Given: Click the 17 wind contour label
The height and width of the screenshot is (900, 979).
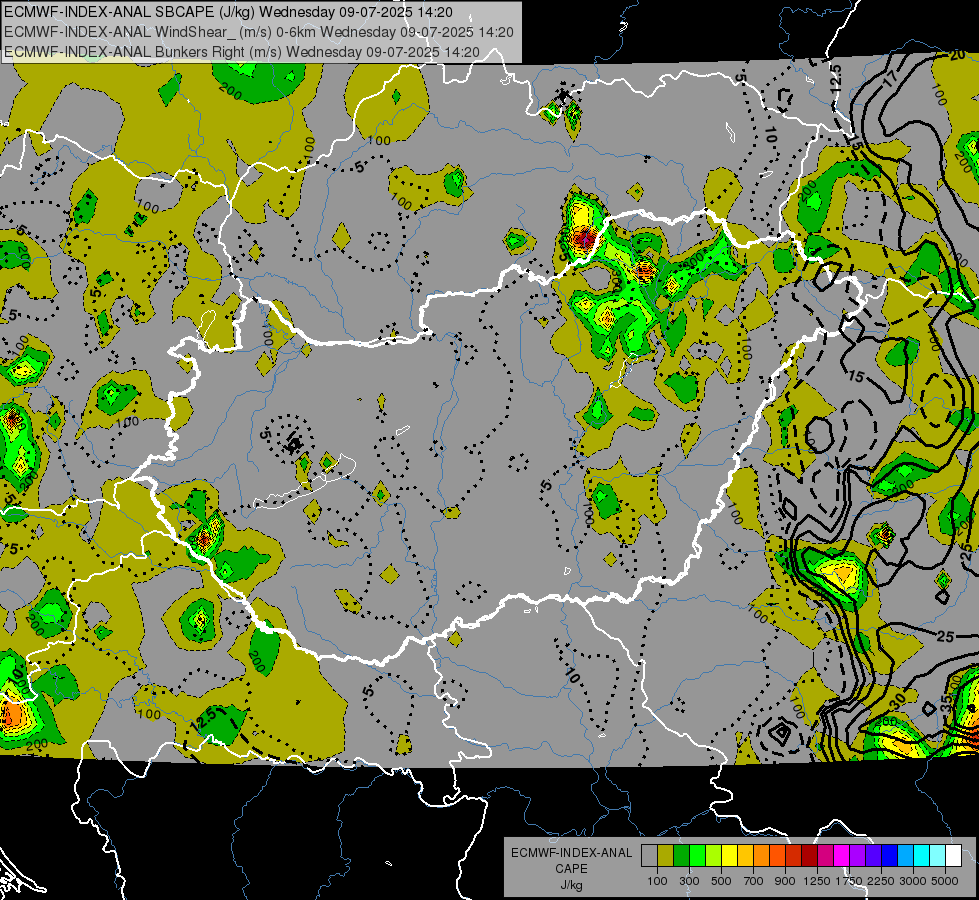Looking at the screenshot, I should [x=890, y=78].
